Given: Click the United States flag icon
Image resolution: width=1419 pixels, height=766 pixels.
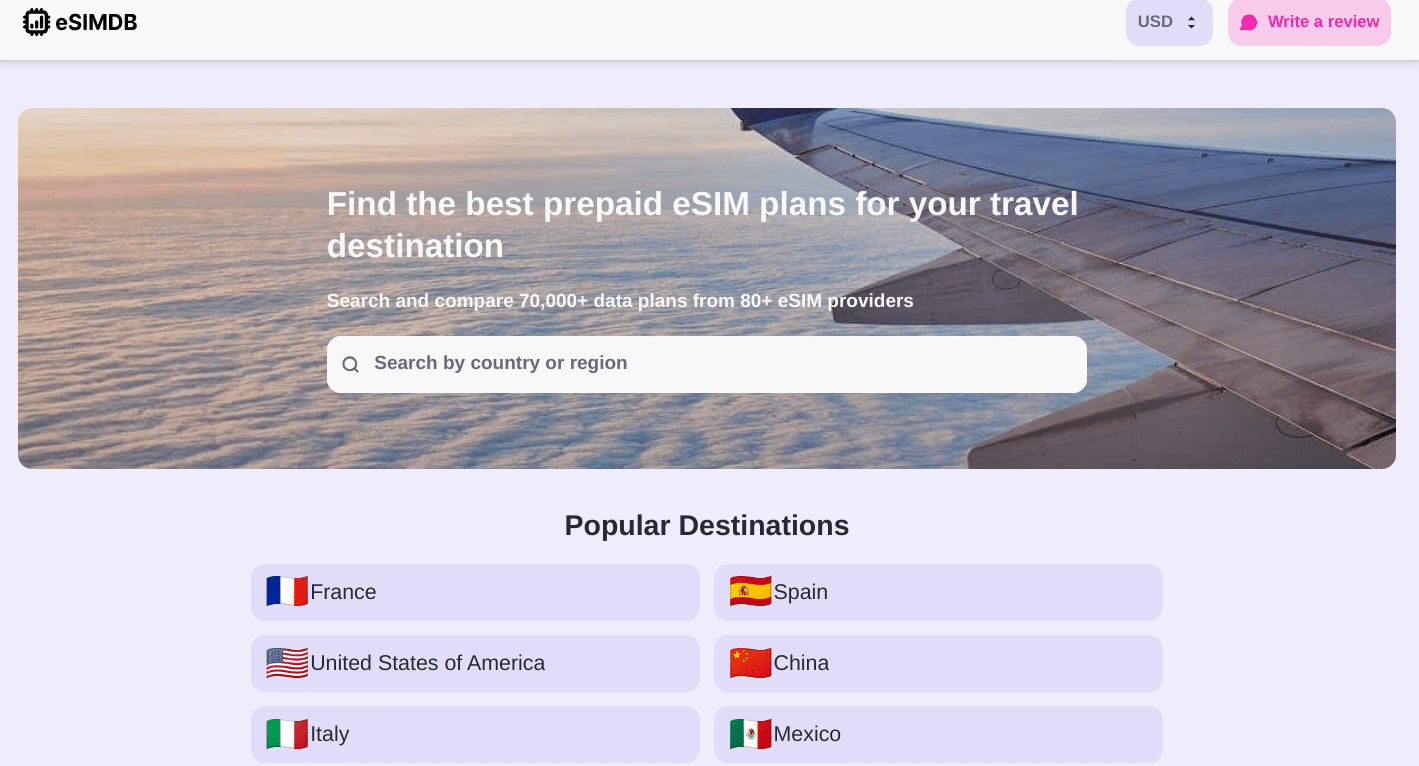Looking at the screenshot, I should pyautogui.click(x=287, y=663).
